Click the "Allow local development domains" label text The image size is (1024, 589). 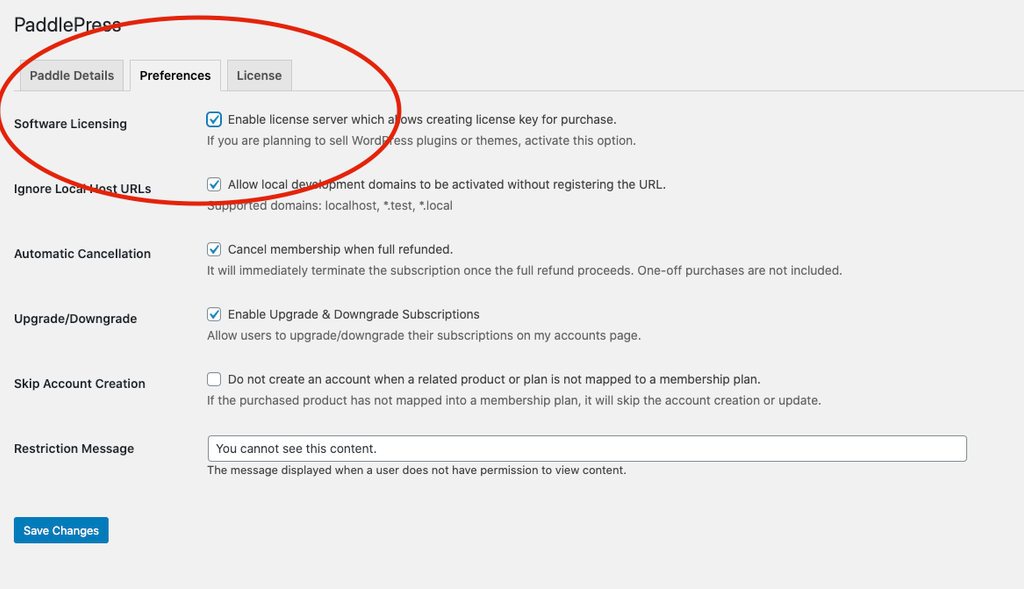point(446,184)
